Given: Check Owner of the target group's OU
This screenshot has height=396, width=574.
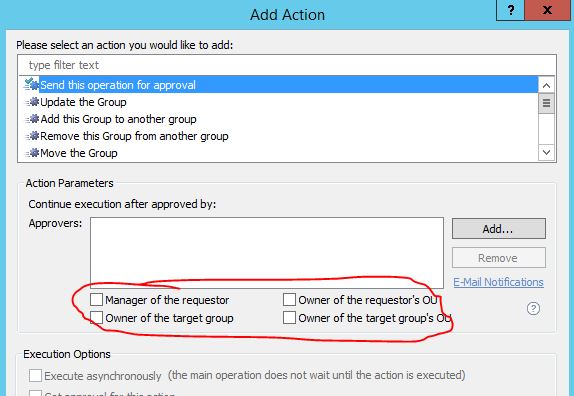Looking at the screenshot, I should 289,318.
